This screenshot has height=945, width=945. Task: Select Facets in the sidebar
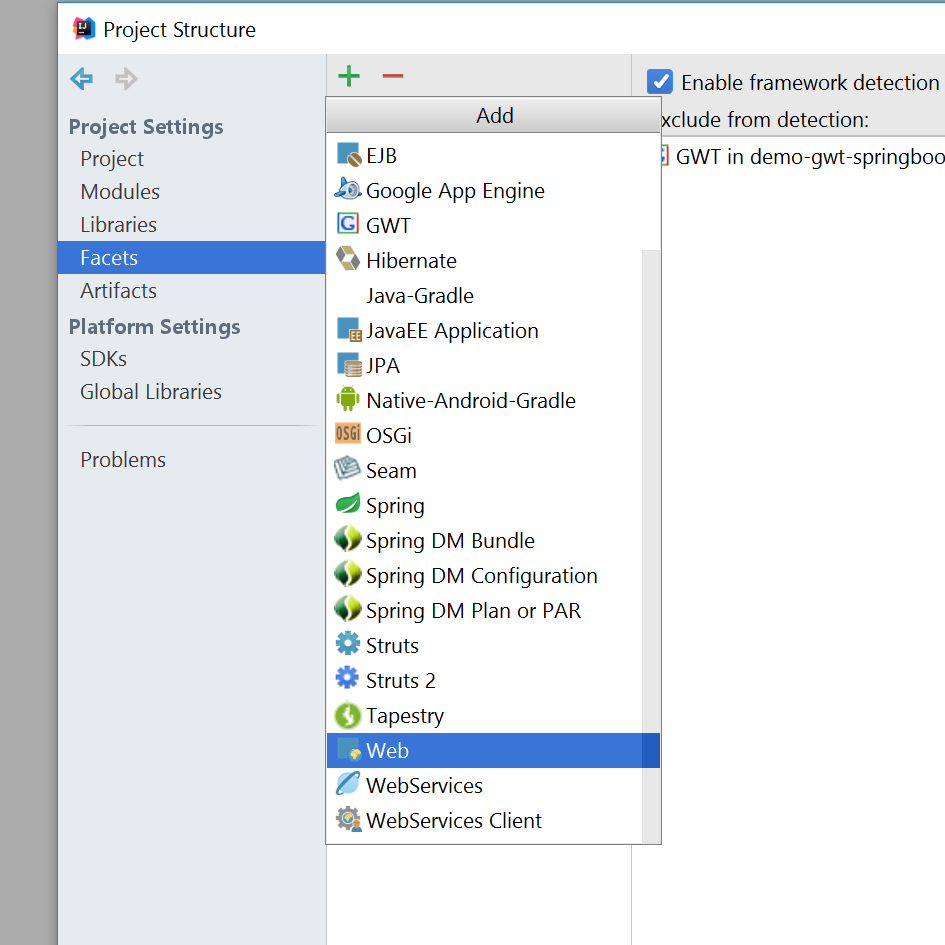[192, 257]
